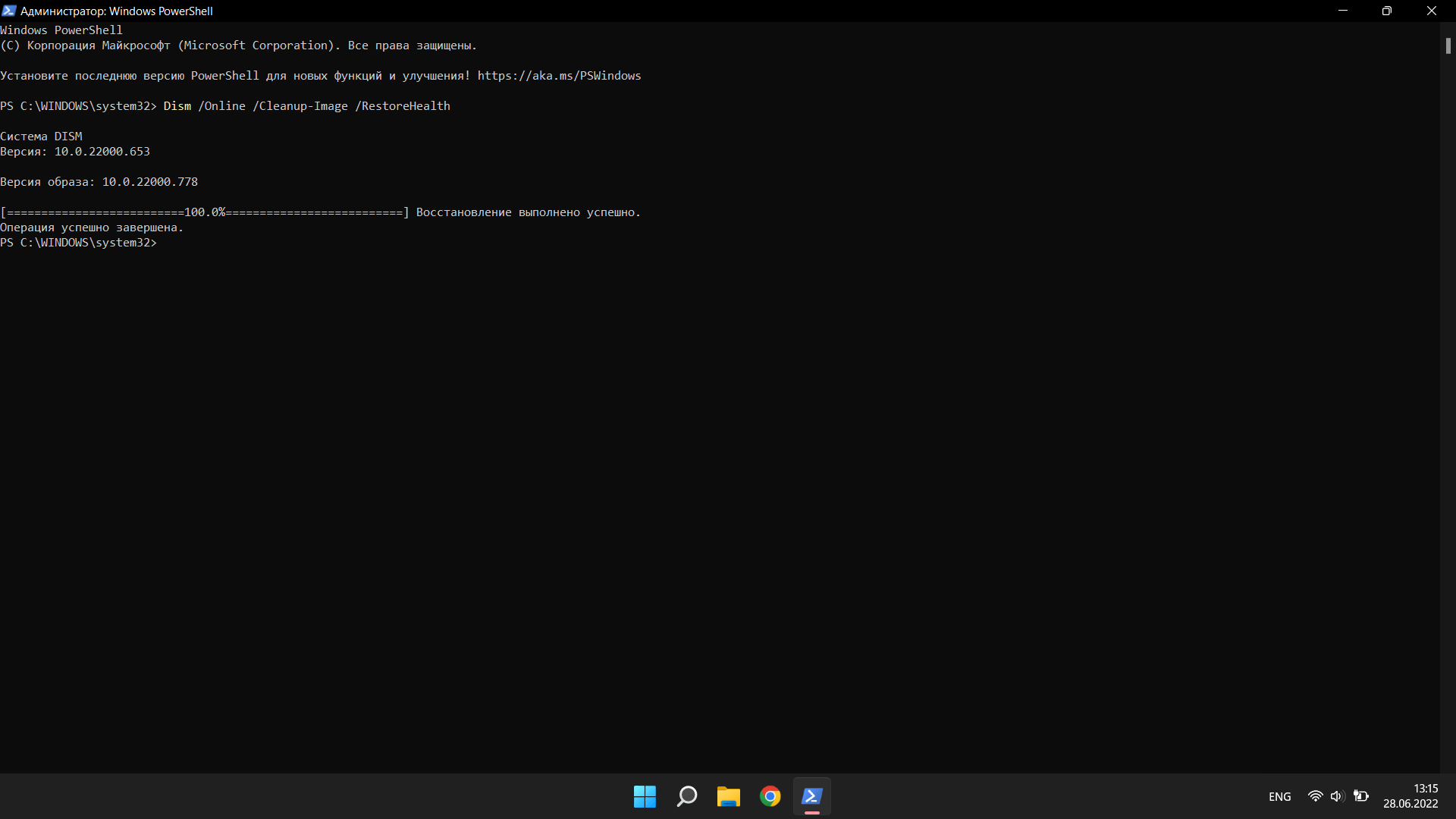Click the 100.0% progress bar line
Screen dimensions: 1456x819
[x=205, y=212]
